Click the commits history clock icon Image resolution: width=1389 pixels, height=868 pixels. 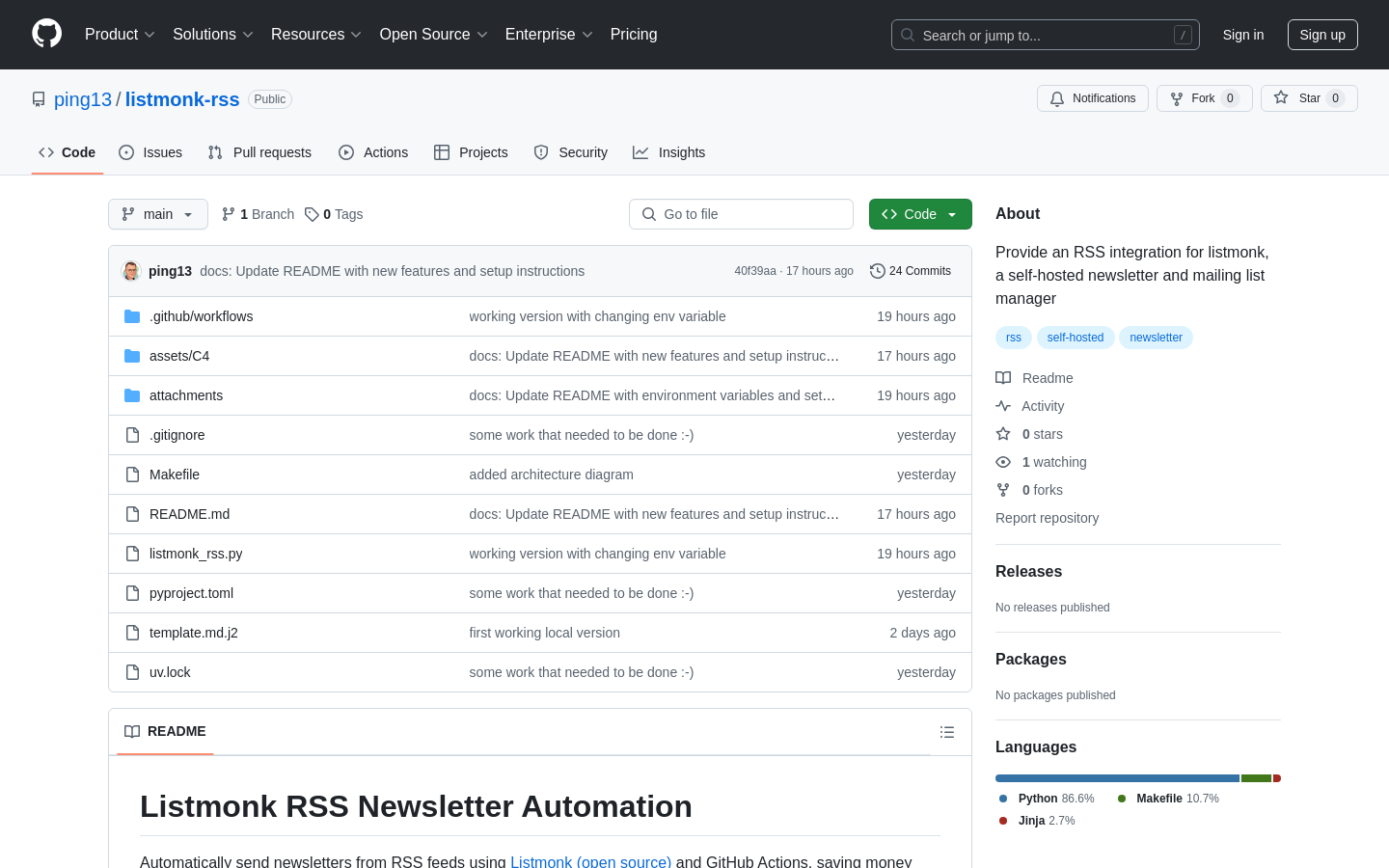click(877, 271)
